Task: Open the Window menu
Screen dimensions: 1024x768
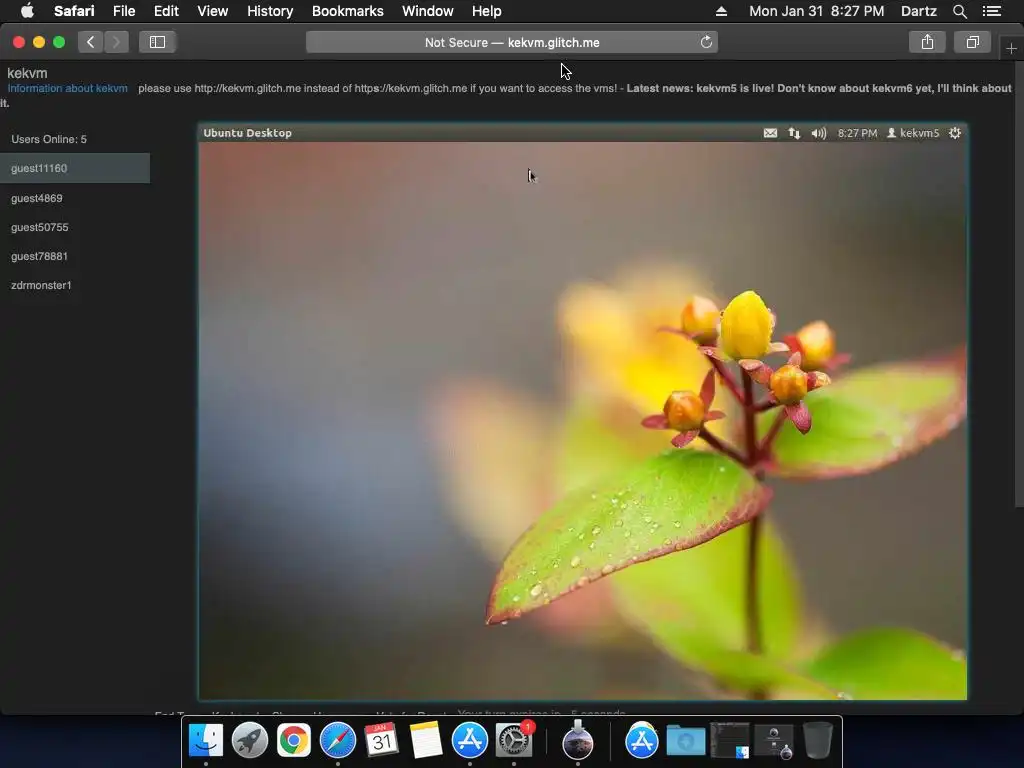Action: [x=428, y=11]
